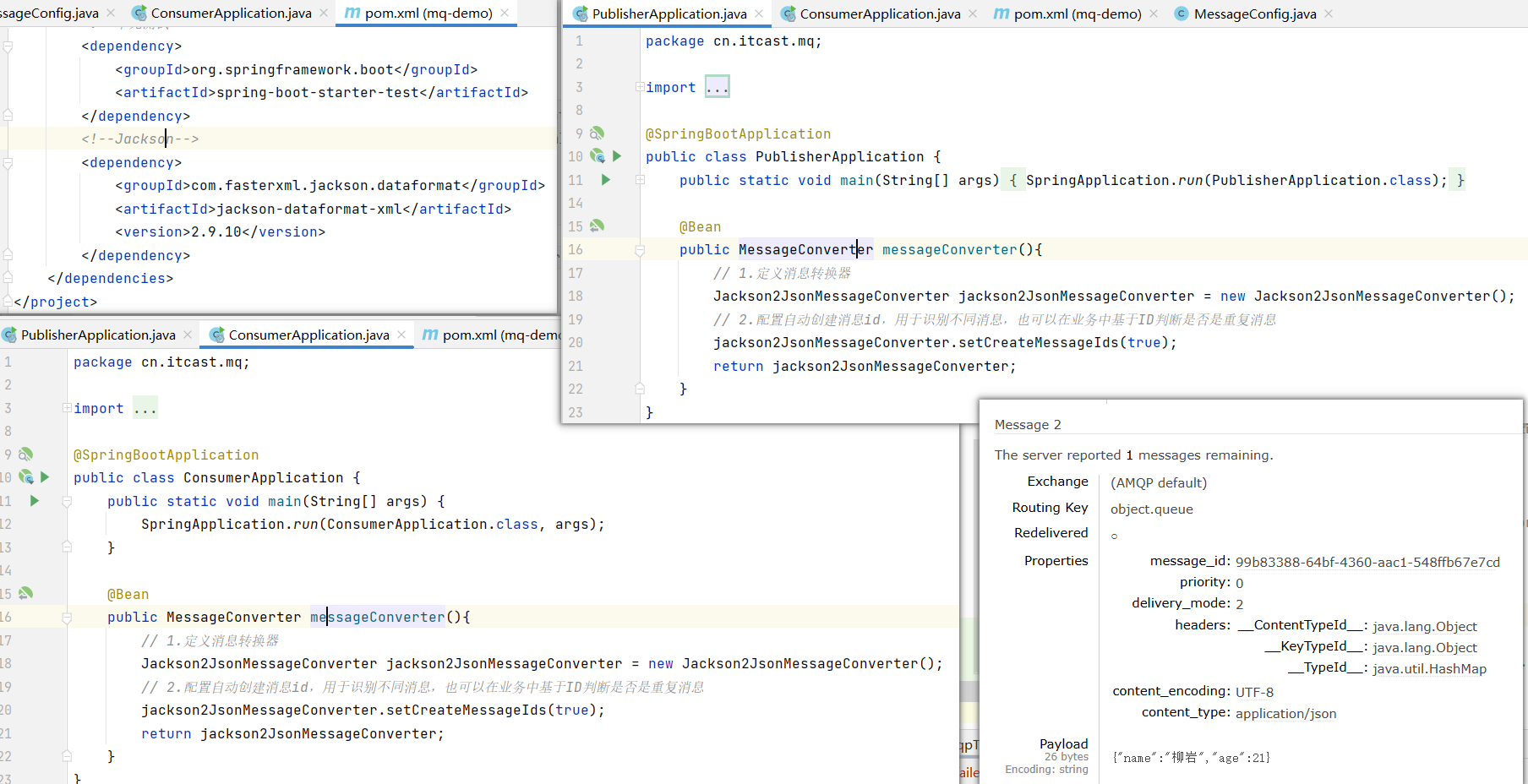Run ConsumerApplication class from line 10 gutter arrow

click(x=45, y=477)
